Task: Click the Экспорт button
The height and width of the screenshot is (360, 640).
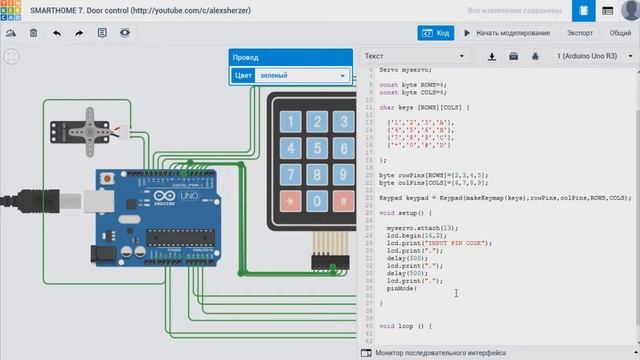Action: (x=580, y=33)
